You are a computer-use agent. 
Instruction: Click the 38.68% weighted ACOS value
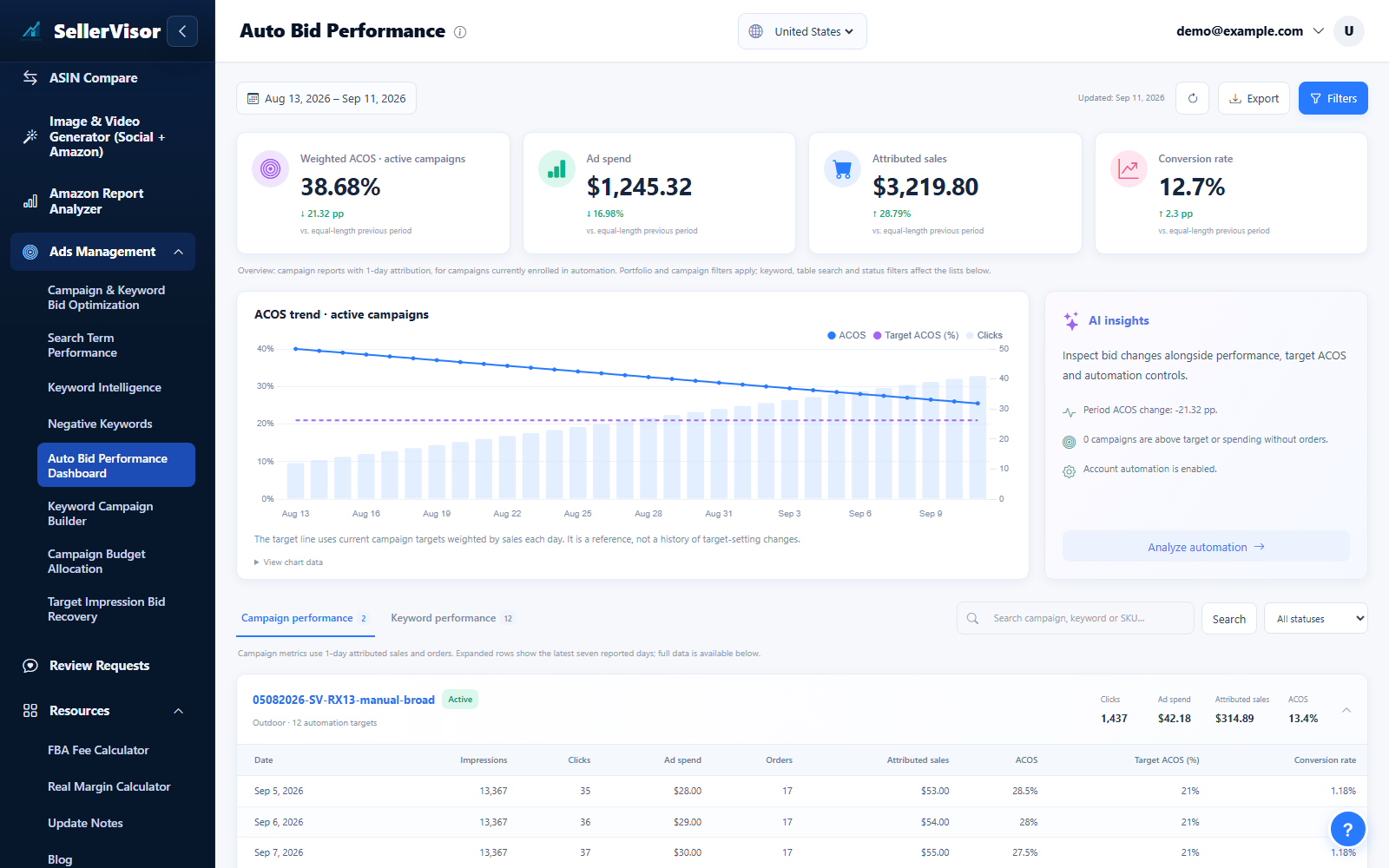pyautogui.click(x=340, y=187)
